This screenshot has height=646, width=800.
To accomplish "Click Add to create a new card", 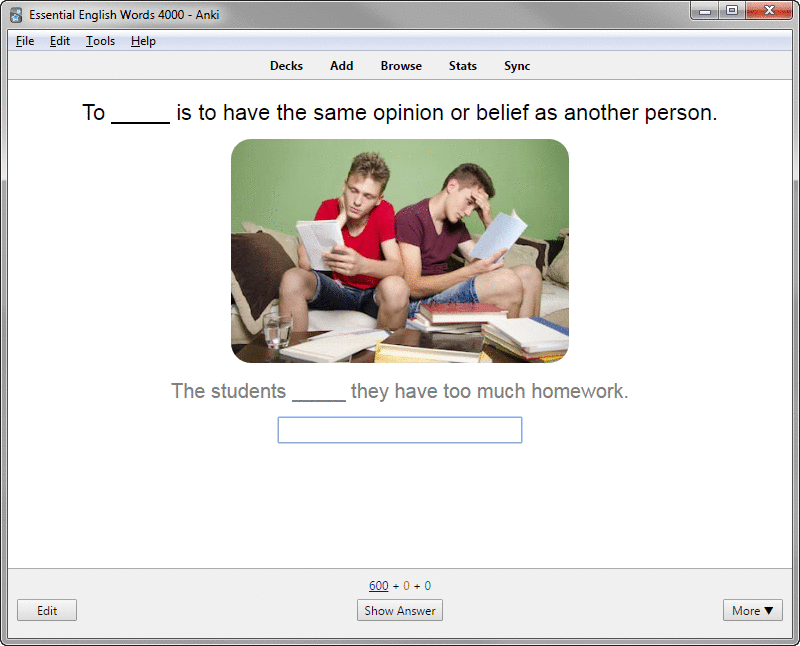I will pos(341,66).
